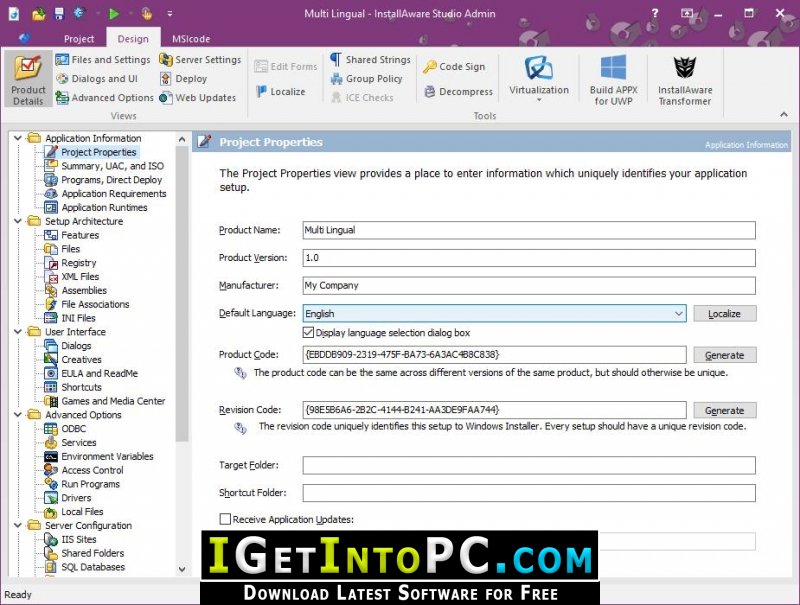
Task: Select Application Requirements item
Action: point(106,193)
